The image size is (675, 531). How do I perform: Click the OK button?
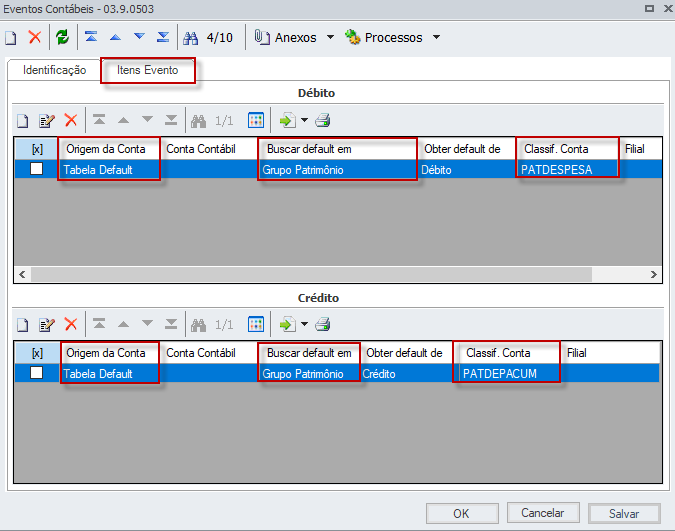pos(462,513)
